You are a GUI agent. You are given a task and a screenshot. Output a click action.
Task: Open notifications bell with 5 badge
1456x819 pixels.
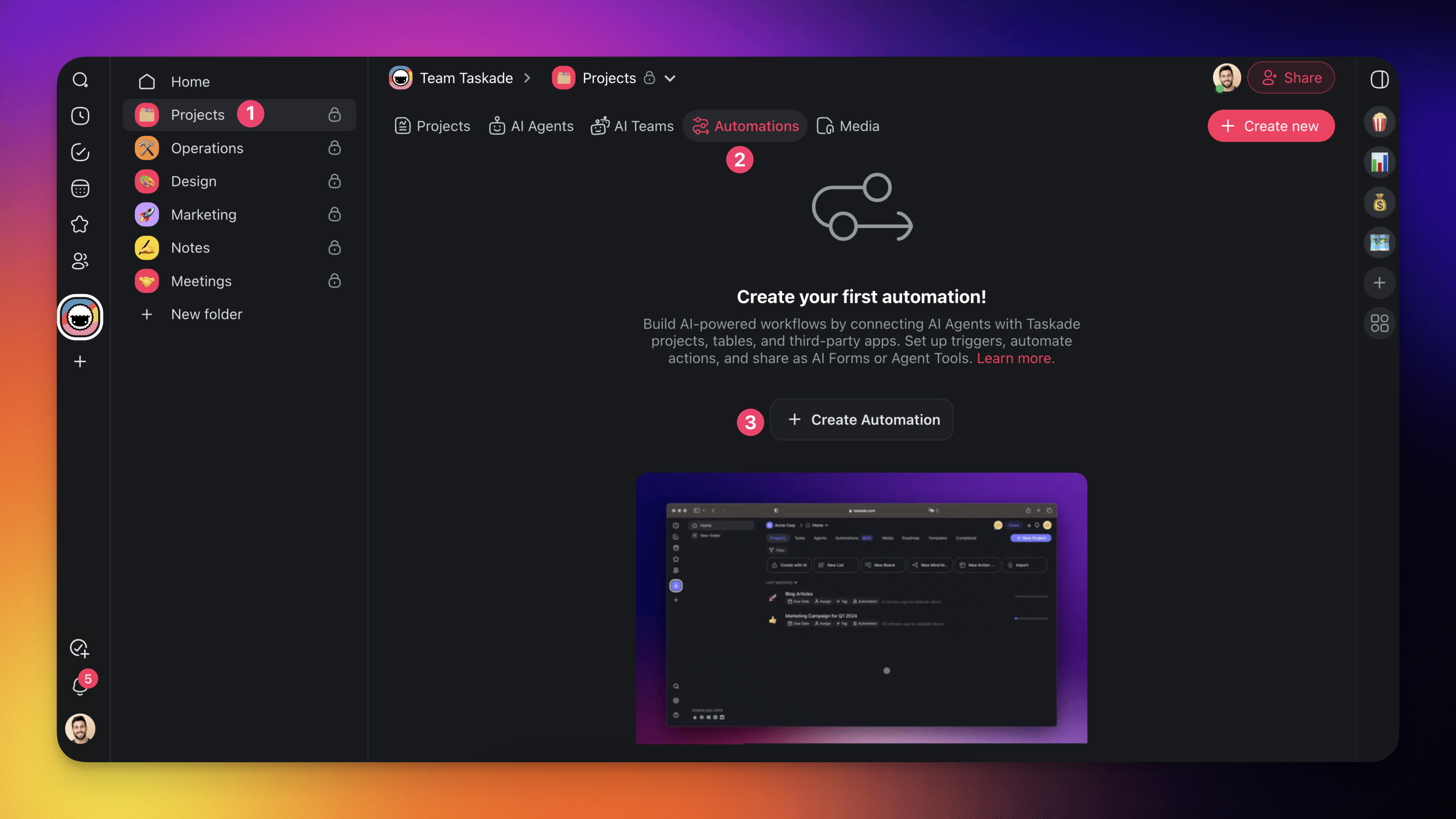tap(80, 686)
